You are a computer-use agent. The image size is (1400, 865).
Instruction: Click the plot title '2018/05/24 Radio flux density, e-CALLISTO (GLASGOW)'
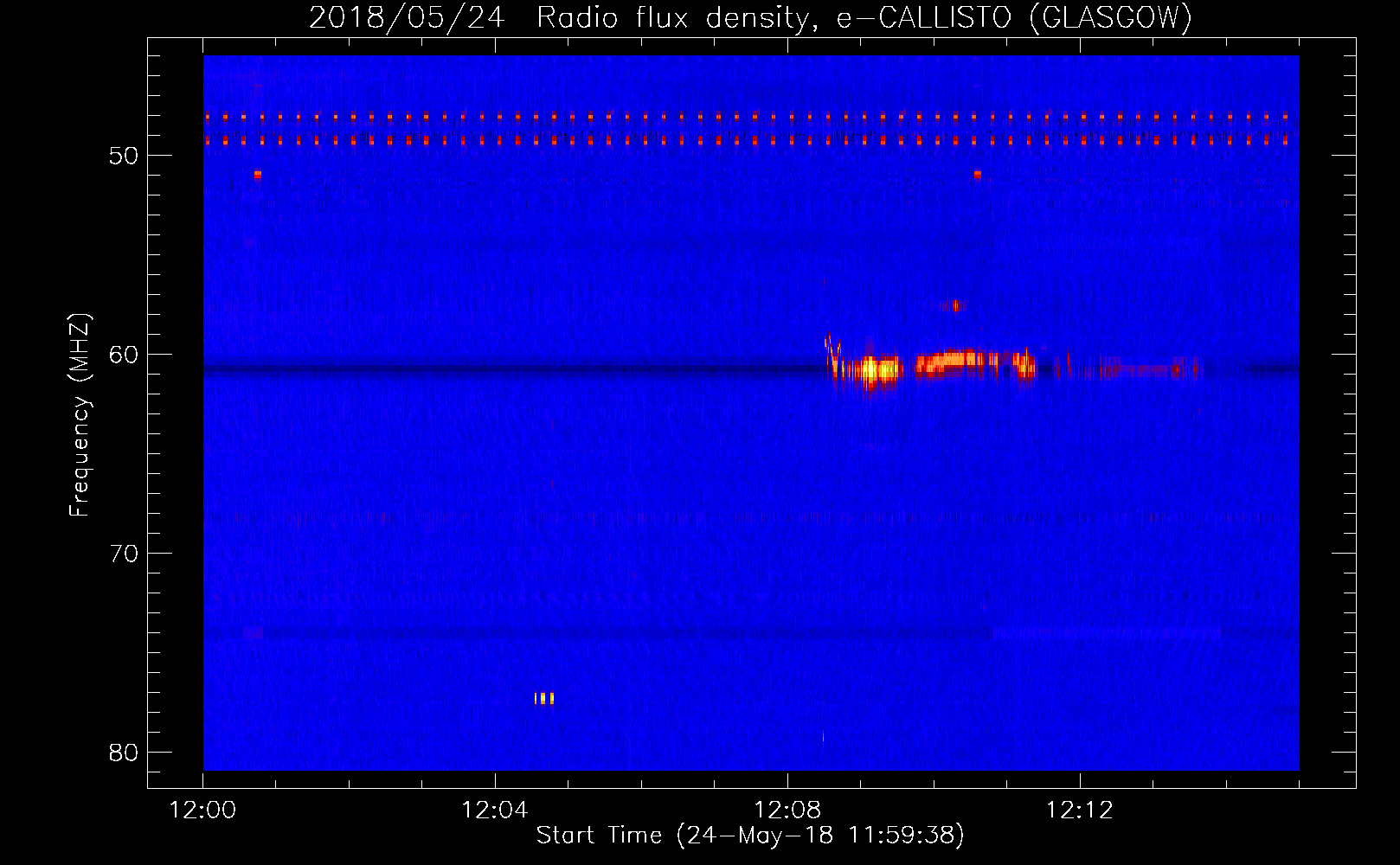click(750, 17)
